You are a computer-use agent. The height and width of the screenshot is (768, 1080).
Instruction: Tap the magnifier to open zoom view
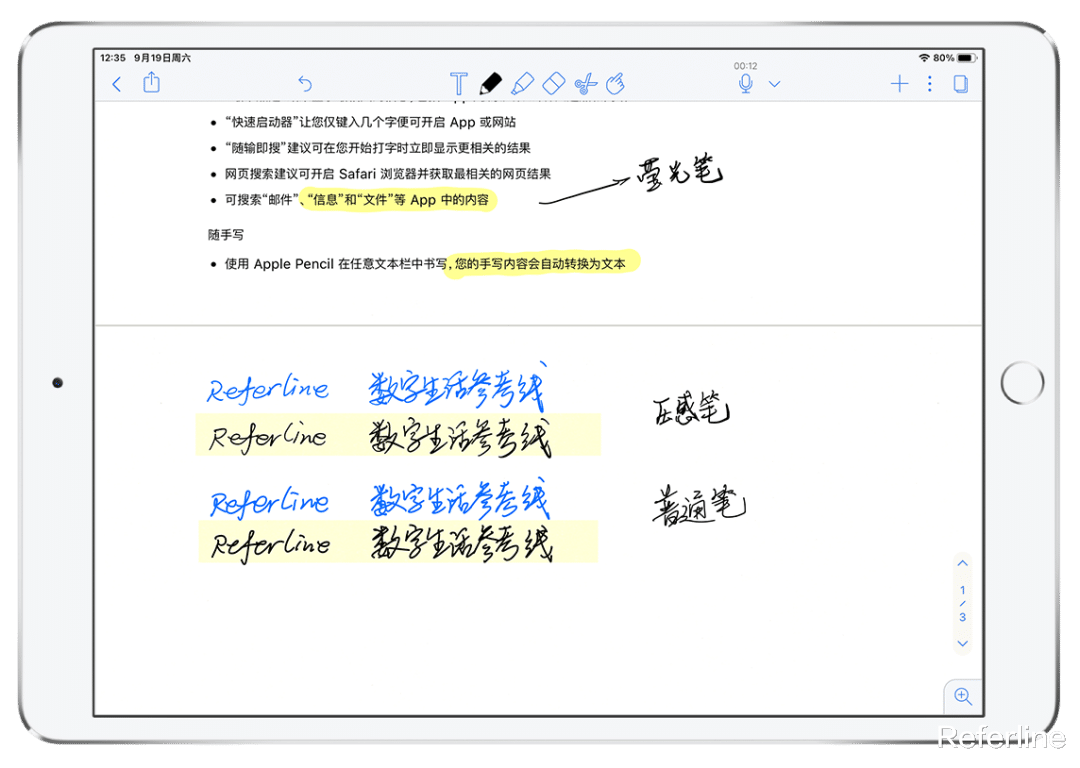click(962, 696)
